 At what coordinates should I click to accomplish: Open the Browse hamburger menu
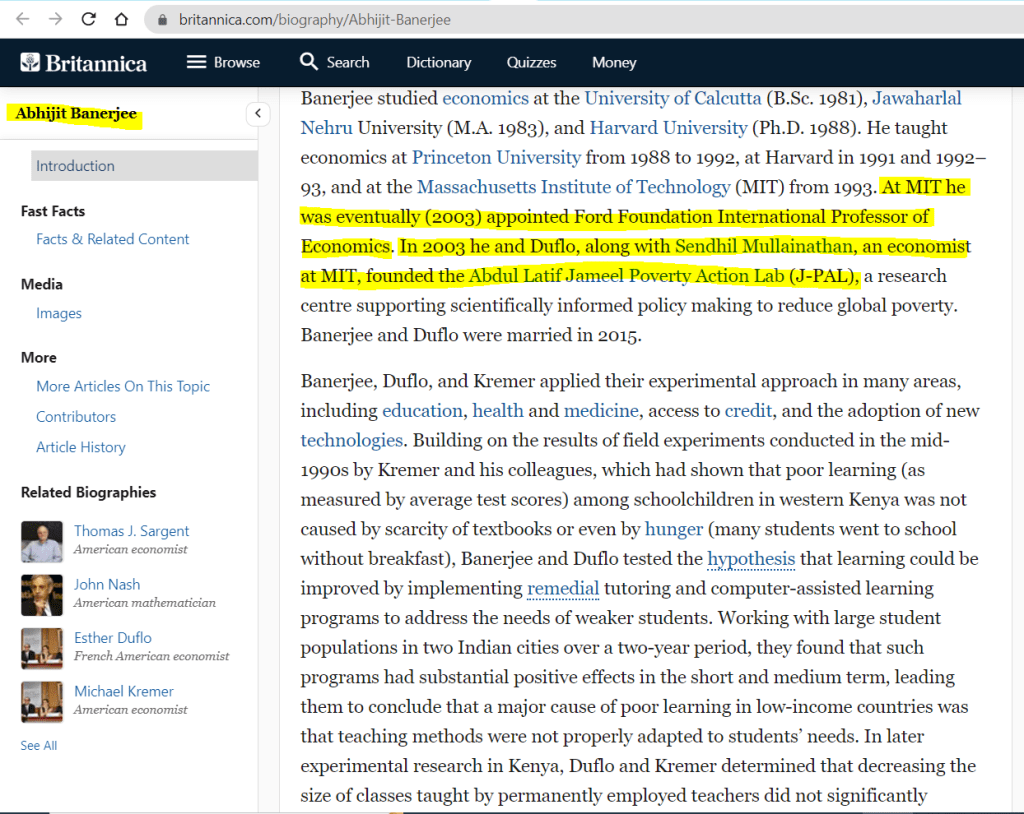coord(197,62)
